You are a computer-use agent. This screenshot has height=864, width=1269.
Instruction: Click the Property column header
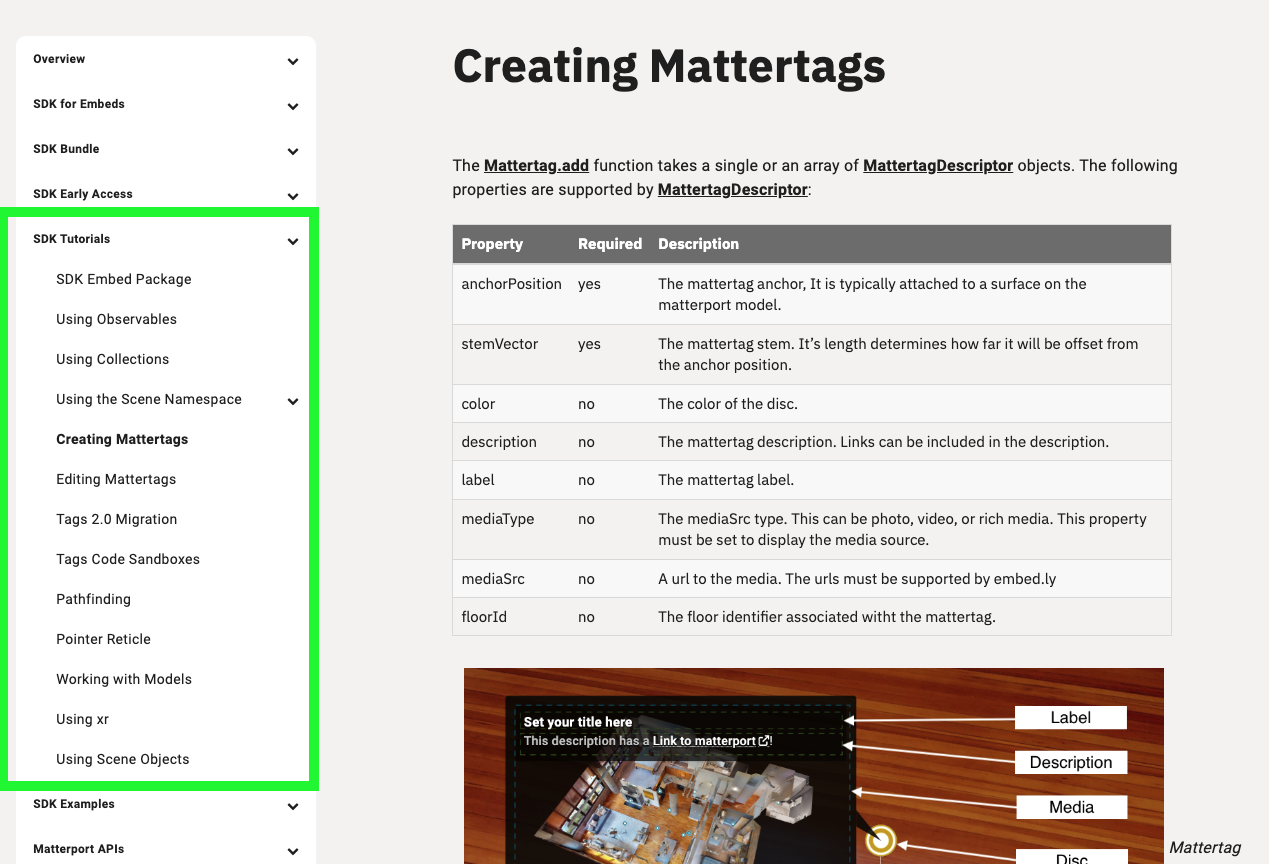(492, 244)
